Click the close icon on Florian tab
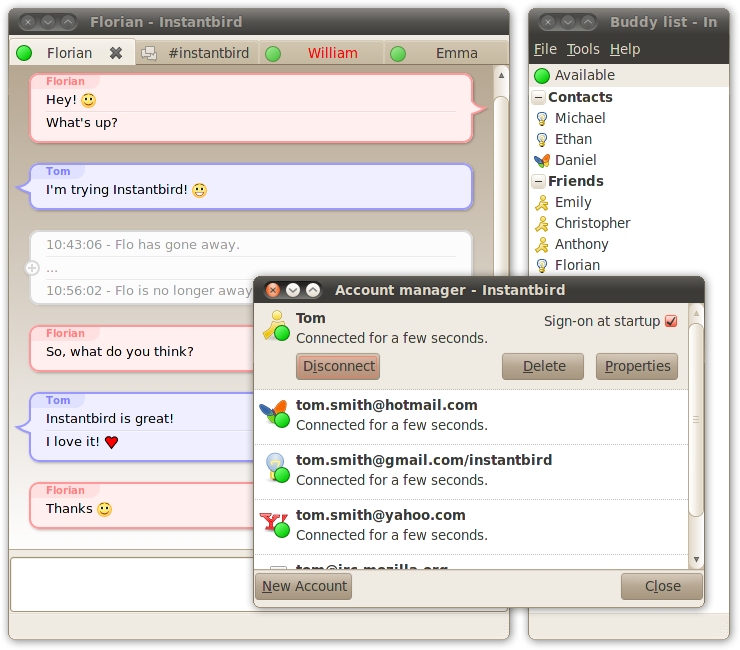The image size is (740, 650). (116, 53)
